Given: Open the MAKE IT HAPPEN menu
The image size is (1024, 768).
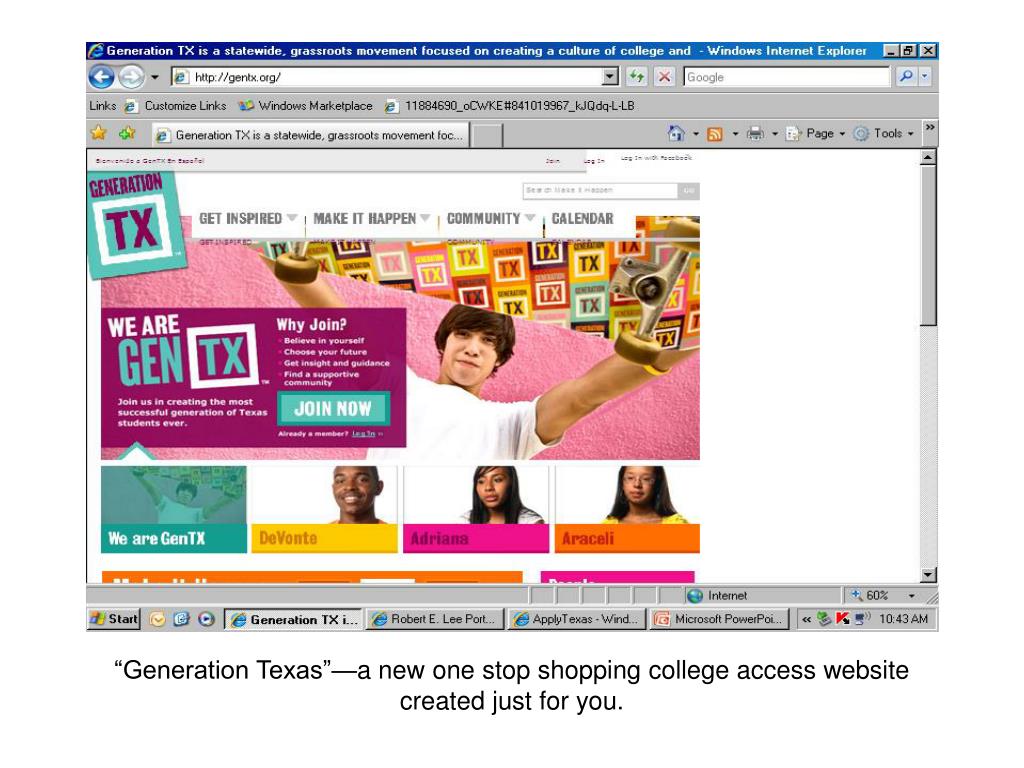Looking at the screenshot, I should click(371, 218).
